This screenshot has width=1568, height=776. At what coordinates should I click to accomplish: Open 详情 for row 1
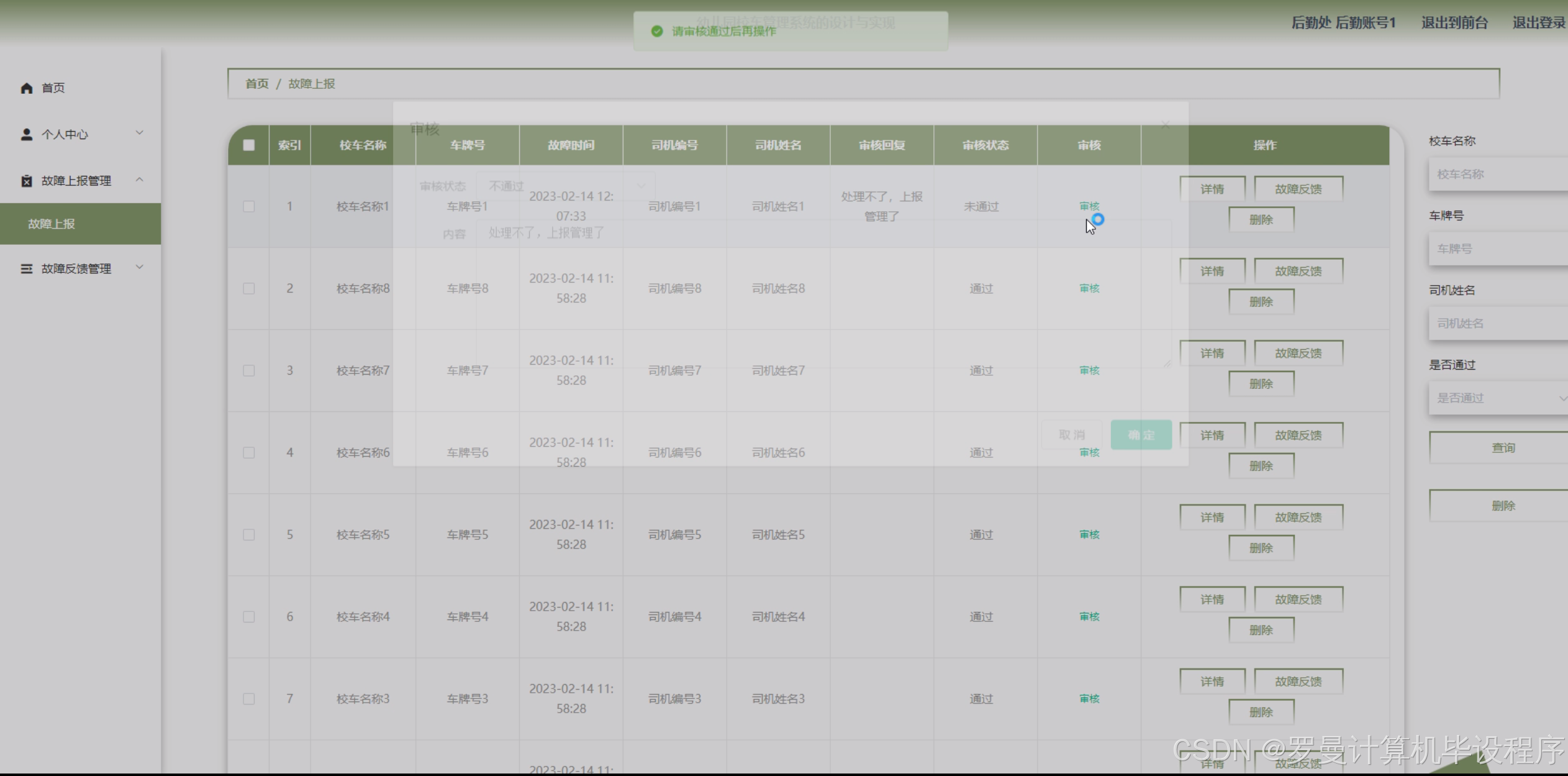pos(1212,189)
